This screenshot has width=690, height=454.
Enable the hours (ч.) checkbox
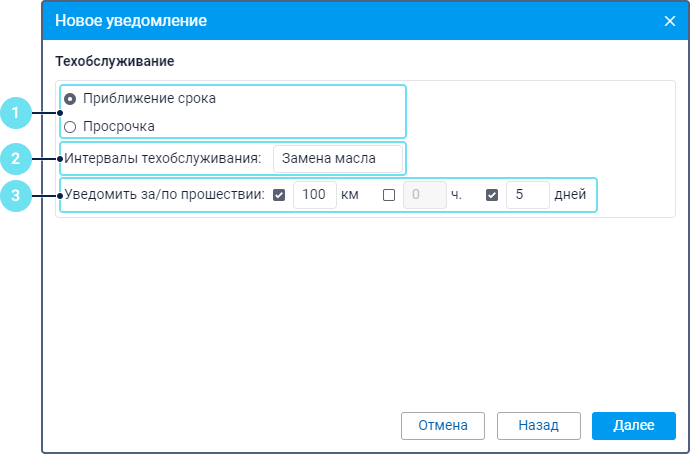point(389,195)
